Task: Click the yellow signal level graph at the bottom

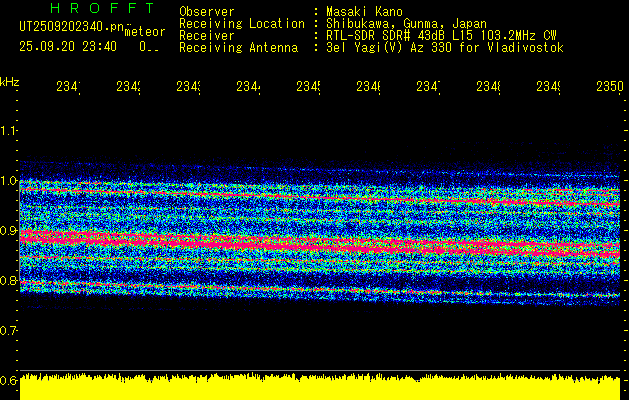Action: point(320,387)
